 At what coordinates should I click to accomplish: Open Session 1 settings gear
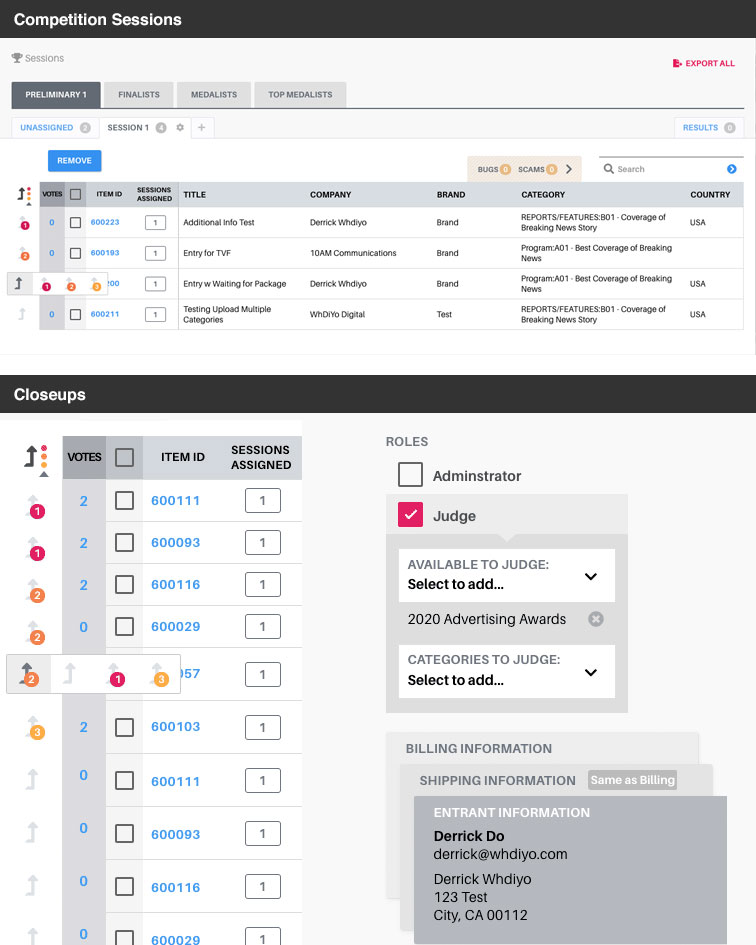coord(180,128)
